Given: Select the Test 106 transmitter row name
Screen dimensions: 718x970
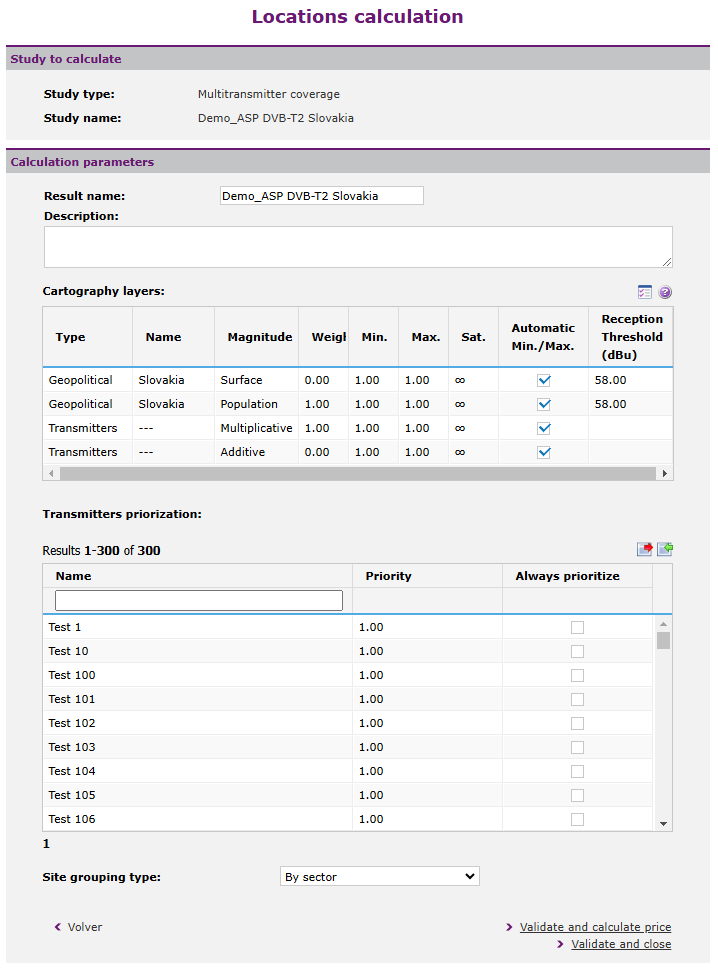Looking at the screenshot, I should click(x=72, y=819).
